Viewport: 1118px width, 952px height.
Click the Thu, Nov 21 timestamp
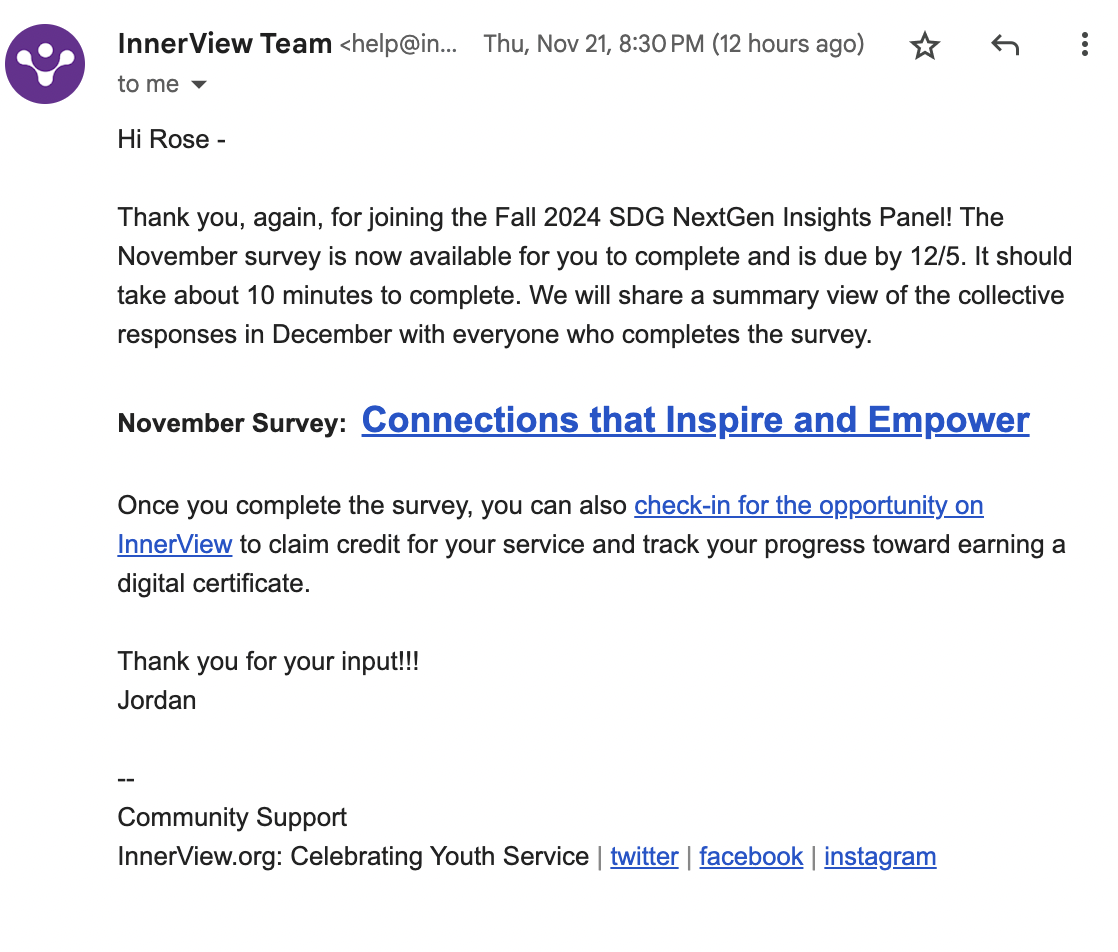click(674, 45)
